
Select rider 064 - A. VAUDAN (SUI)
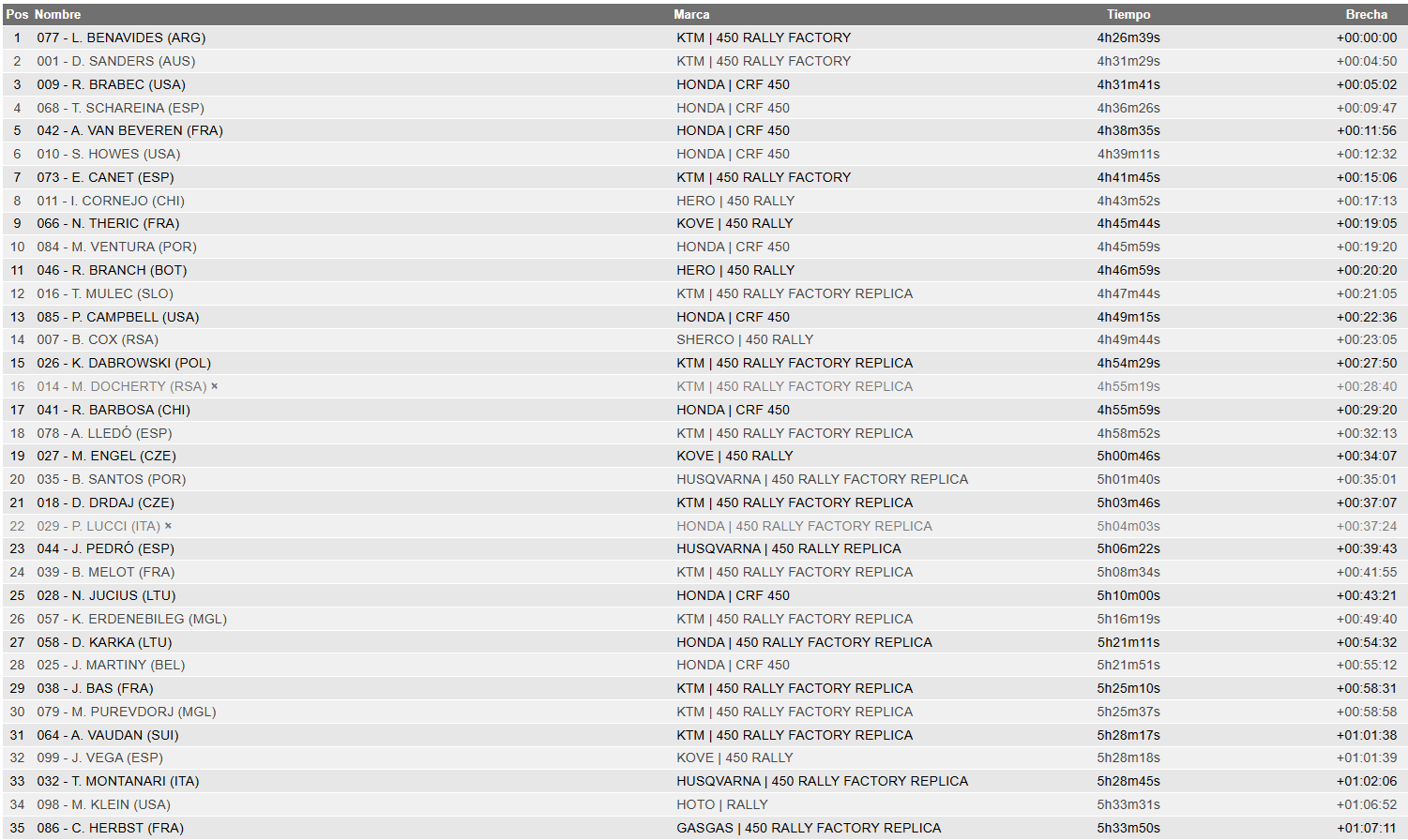pyautogui.click(x=108, y=735)
